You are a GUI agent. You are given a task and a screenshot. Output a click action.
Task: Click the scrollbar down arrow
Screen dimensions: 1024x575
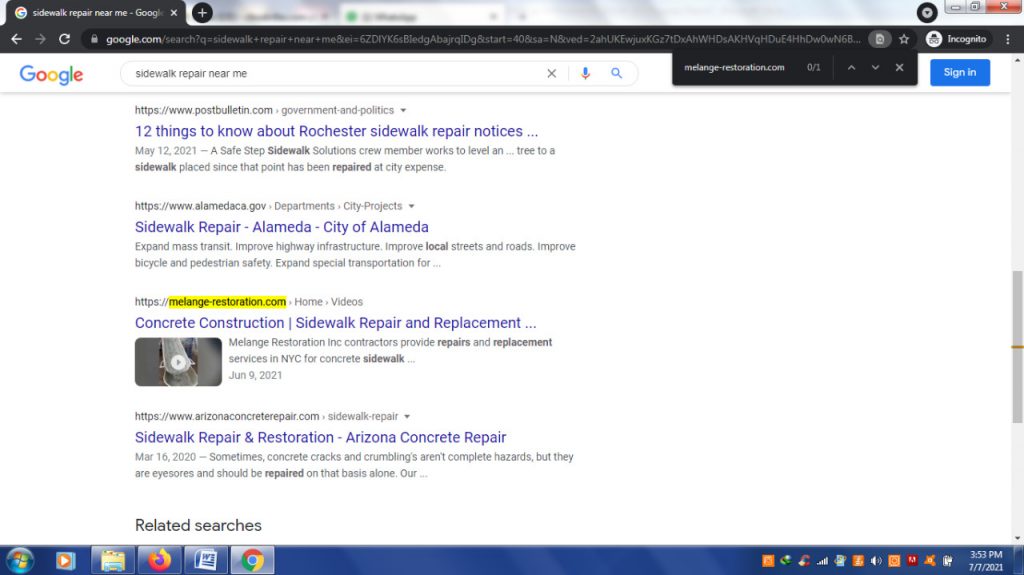(1017, 538)
